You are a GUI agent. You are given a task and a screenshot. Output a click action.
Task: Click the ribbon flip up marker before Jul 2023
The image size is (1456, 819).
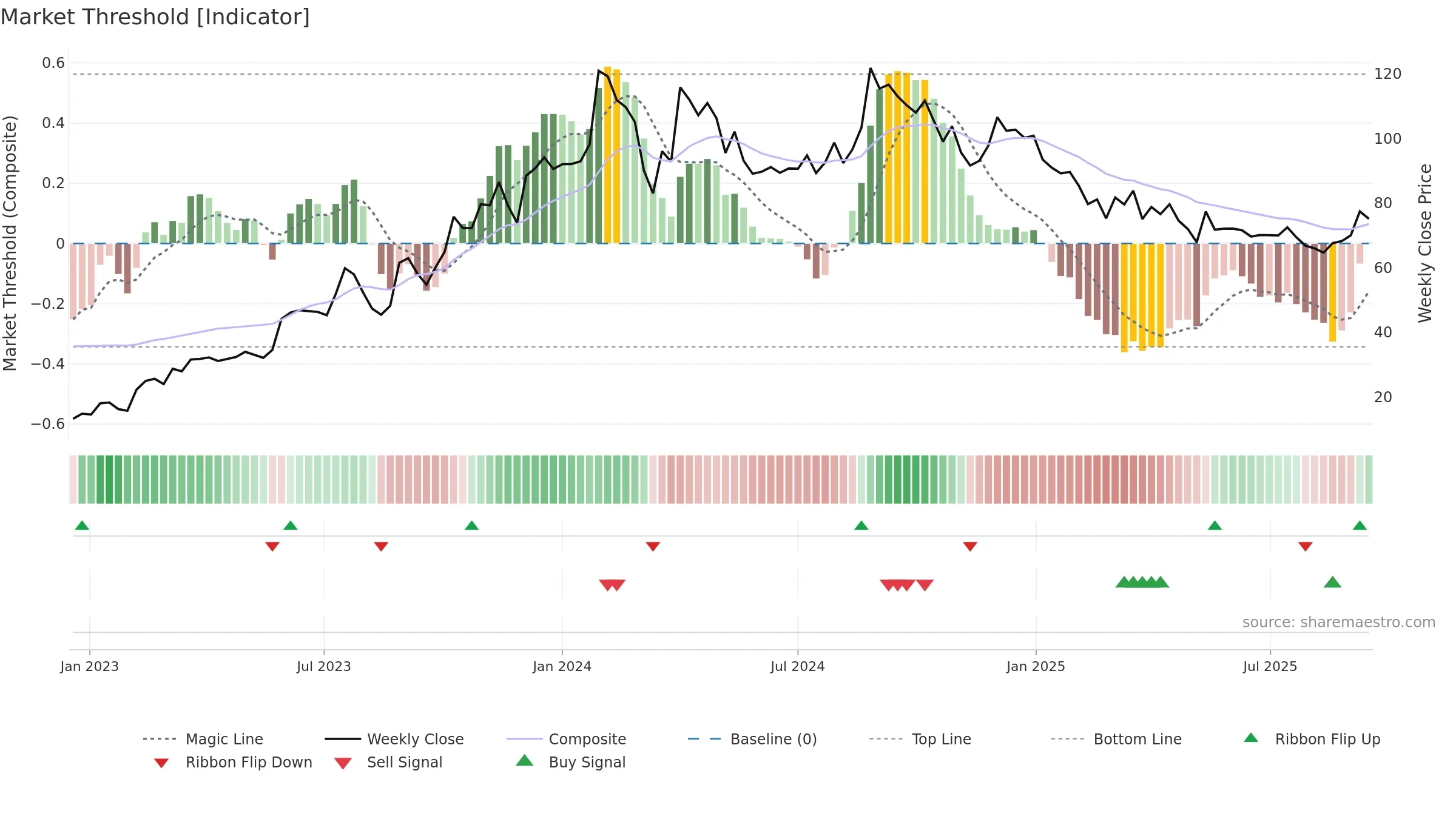(291, 525)
